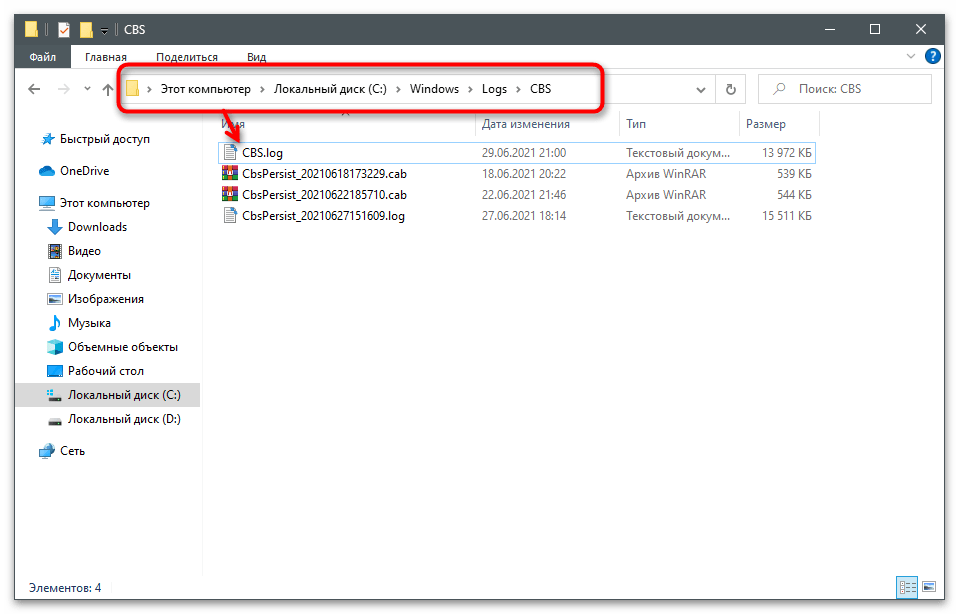959x614 pixels.
Task: Open the Главная ribbon tab
Action: coord(106,57)
